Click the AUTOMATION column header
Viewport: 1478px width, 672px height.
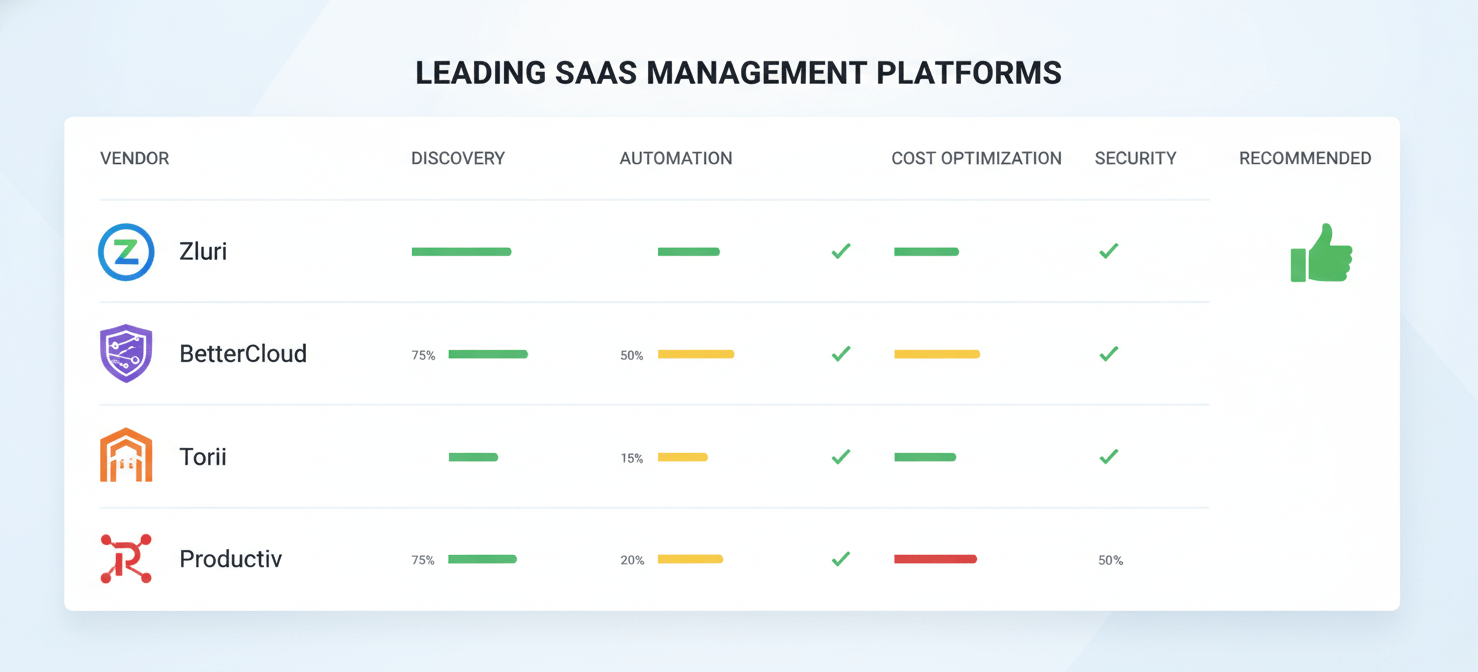(676, 158)
